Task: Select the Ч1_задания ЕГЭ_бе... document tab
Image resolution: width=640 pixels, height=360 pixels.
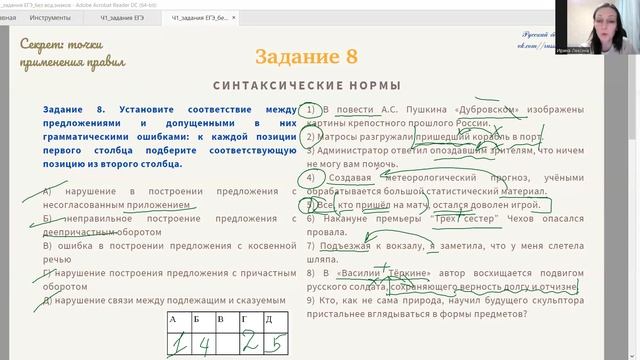Action: (x=199, y=18)
